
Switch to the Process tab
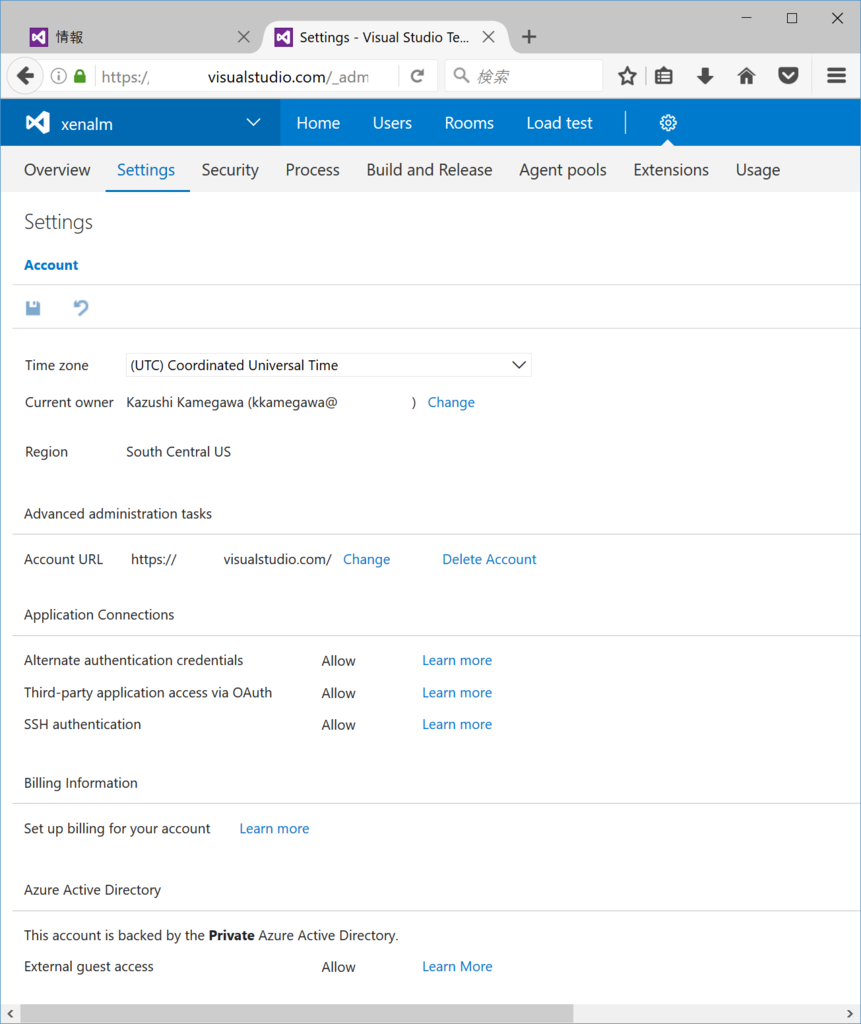point(312,170)
